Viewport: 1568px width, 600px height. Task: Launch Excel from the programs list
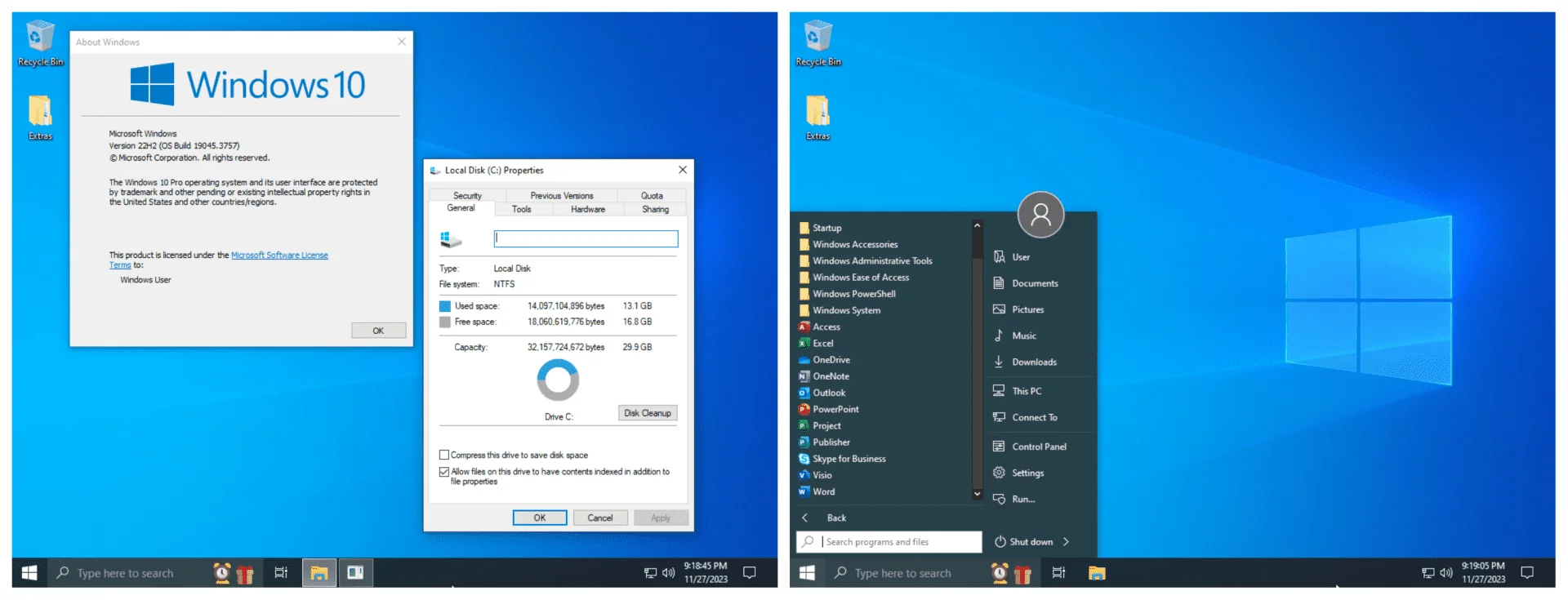(816, 344)
